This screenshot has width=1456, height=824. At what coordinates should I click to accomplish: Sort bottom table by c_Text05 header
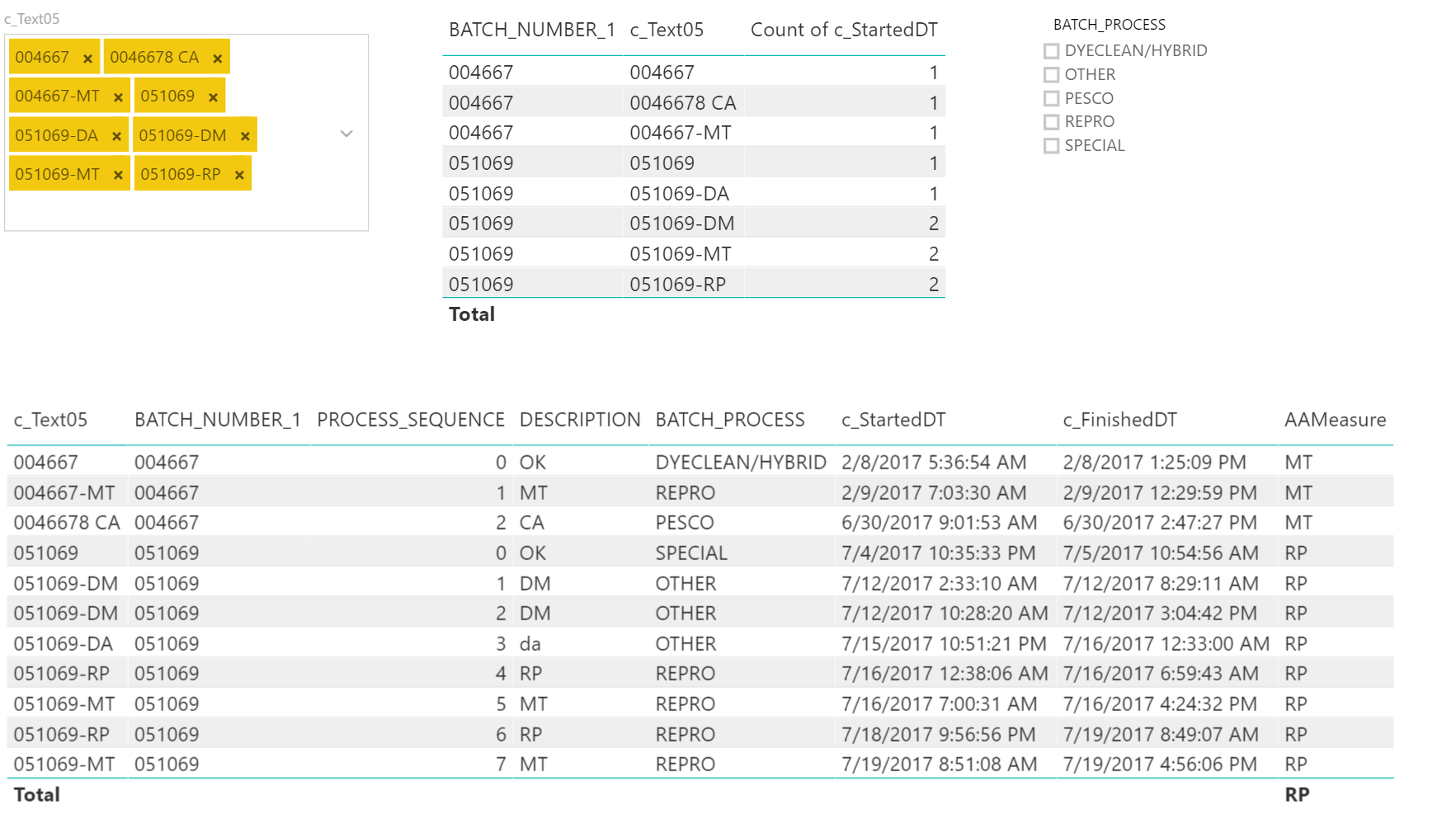[x=50, y=420]
